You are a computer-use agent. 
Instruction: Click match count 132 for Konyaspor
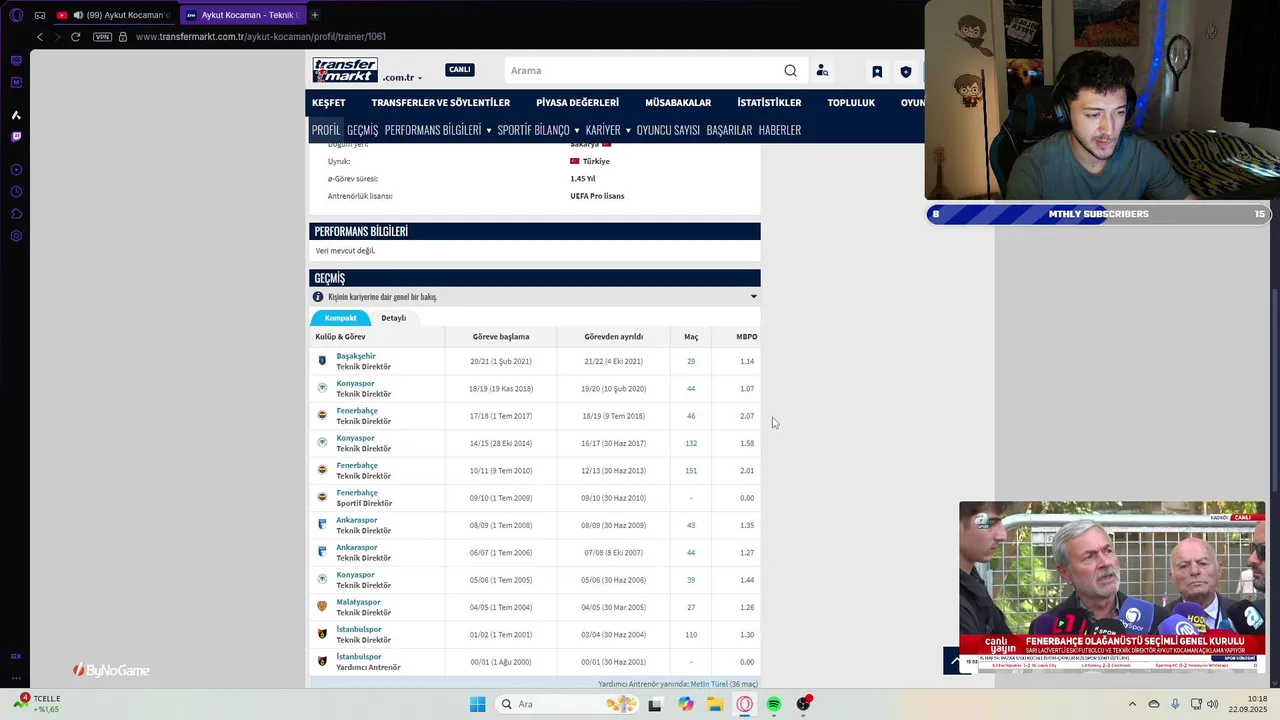tap(691, 443)
